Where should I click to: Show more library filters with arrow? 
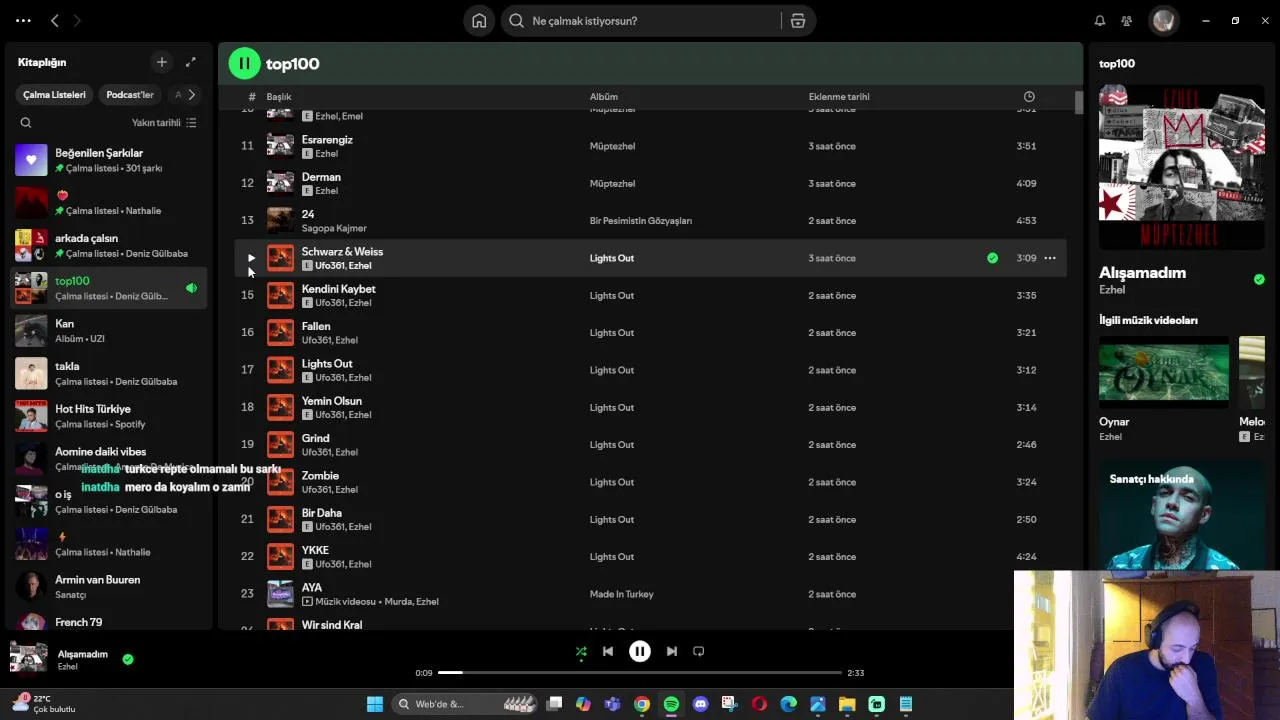[191, 95]
